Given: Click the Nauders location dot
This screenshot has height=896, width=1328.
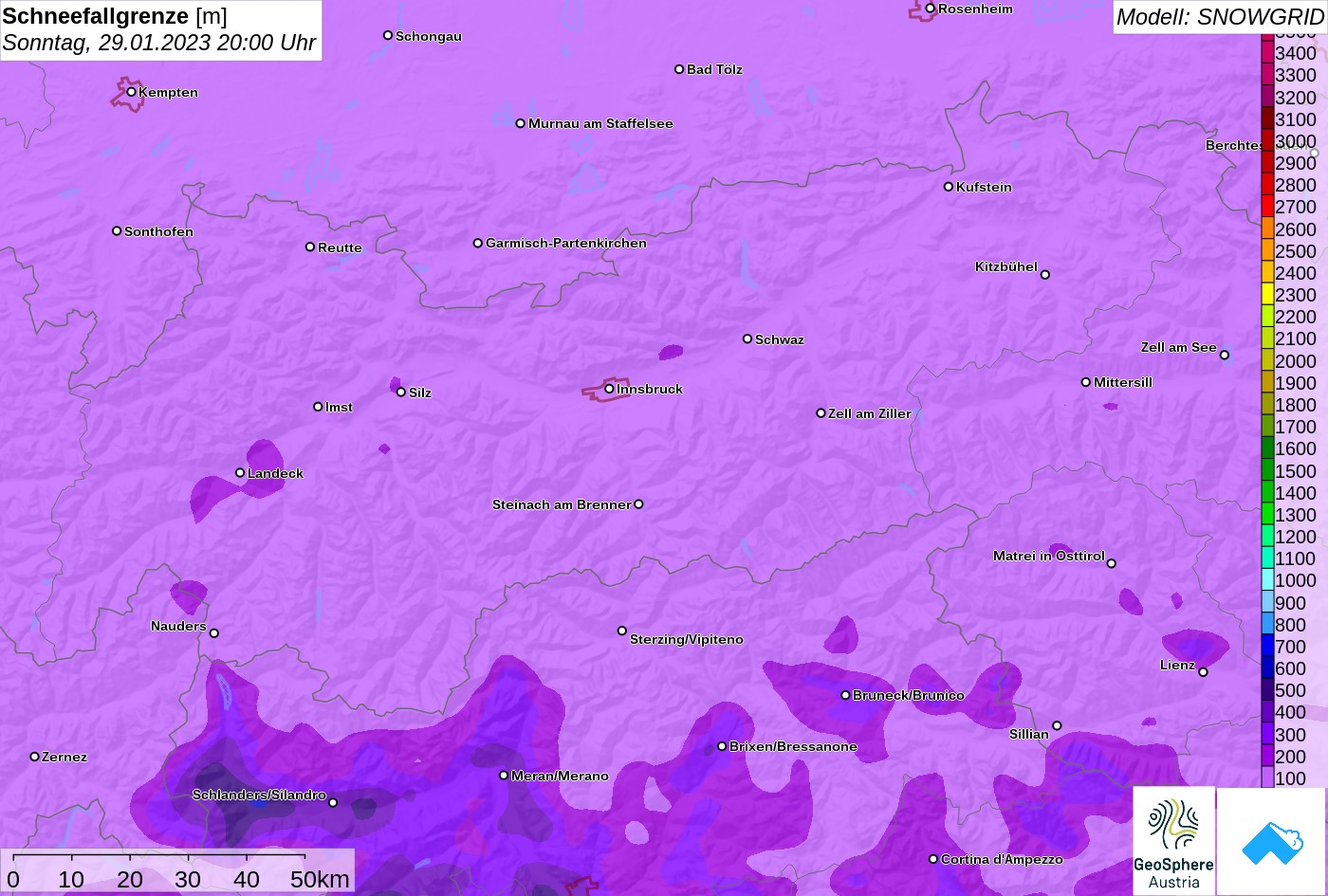Looking at the screenshot, I should pyautogui.click(x=214, y=633).
